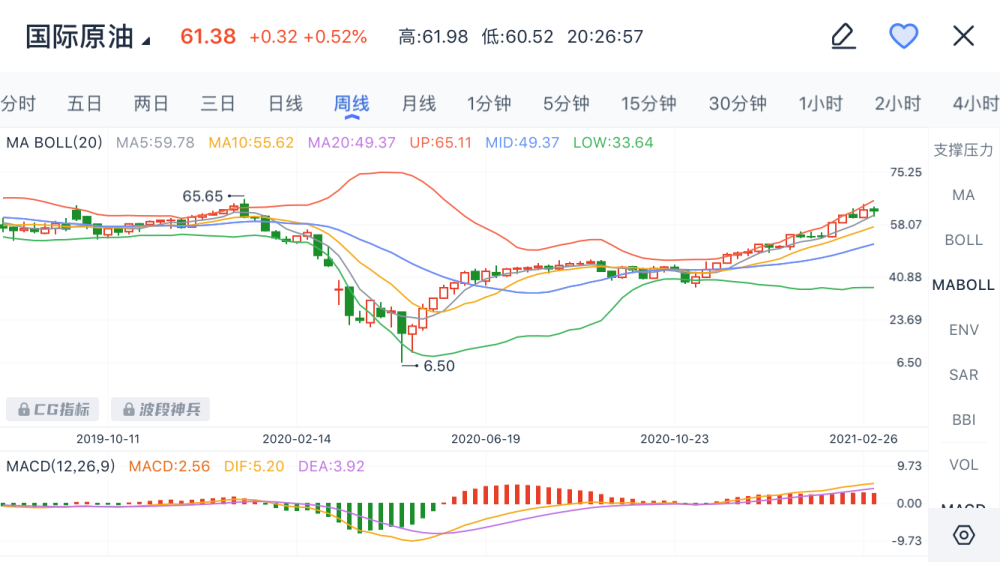The width and height of the screenshot is (1000, 562).
Task: Toggle the blue heart favorite icon
Action: point(903,36)
